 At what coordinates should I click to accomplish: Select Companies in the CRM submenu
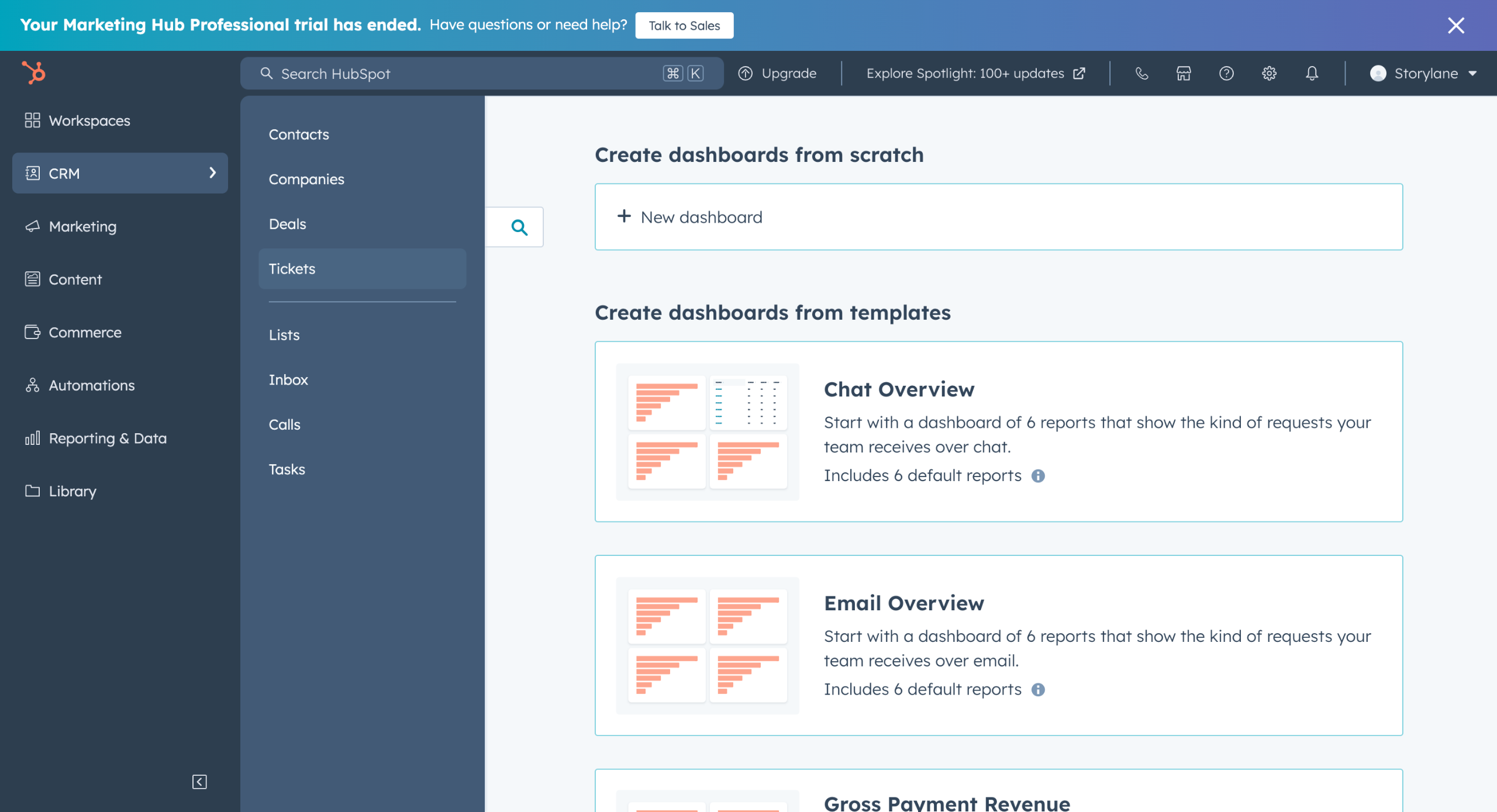tap(362, 179)
